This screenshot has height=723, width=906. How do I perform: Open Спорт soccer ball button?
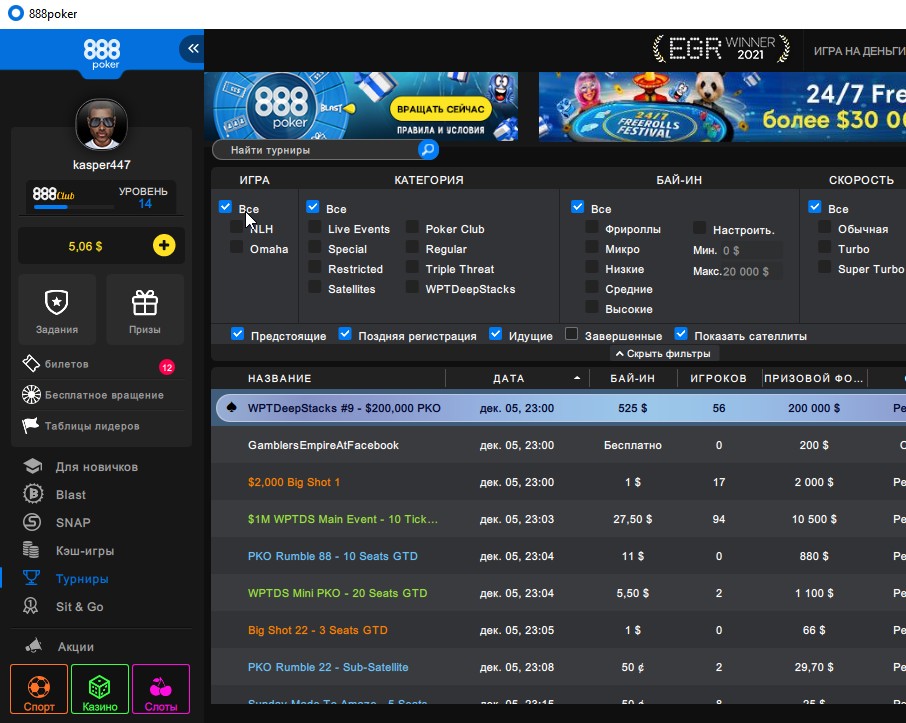(39, 689)
